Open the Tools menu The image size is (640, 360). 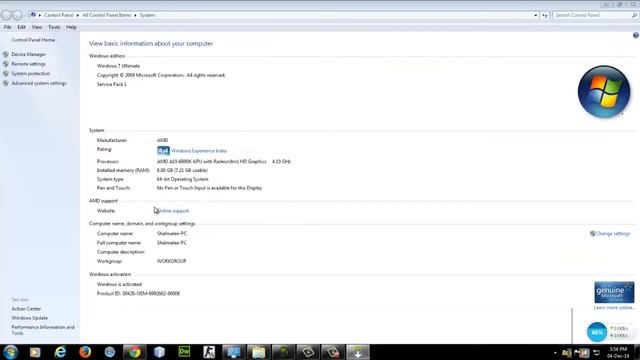point(54,27)
